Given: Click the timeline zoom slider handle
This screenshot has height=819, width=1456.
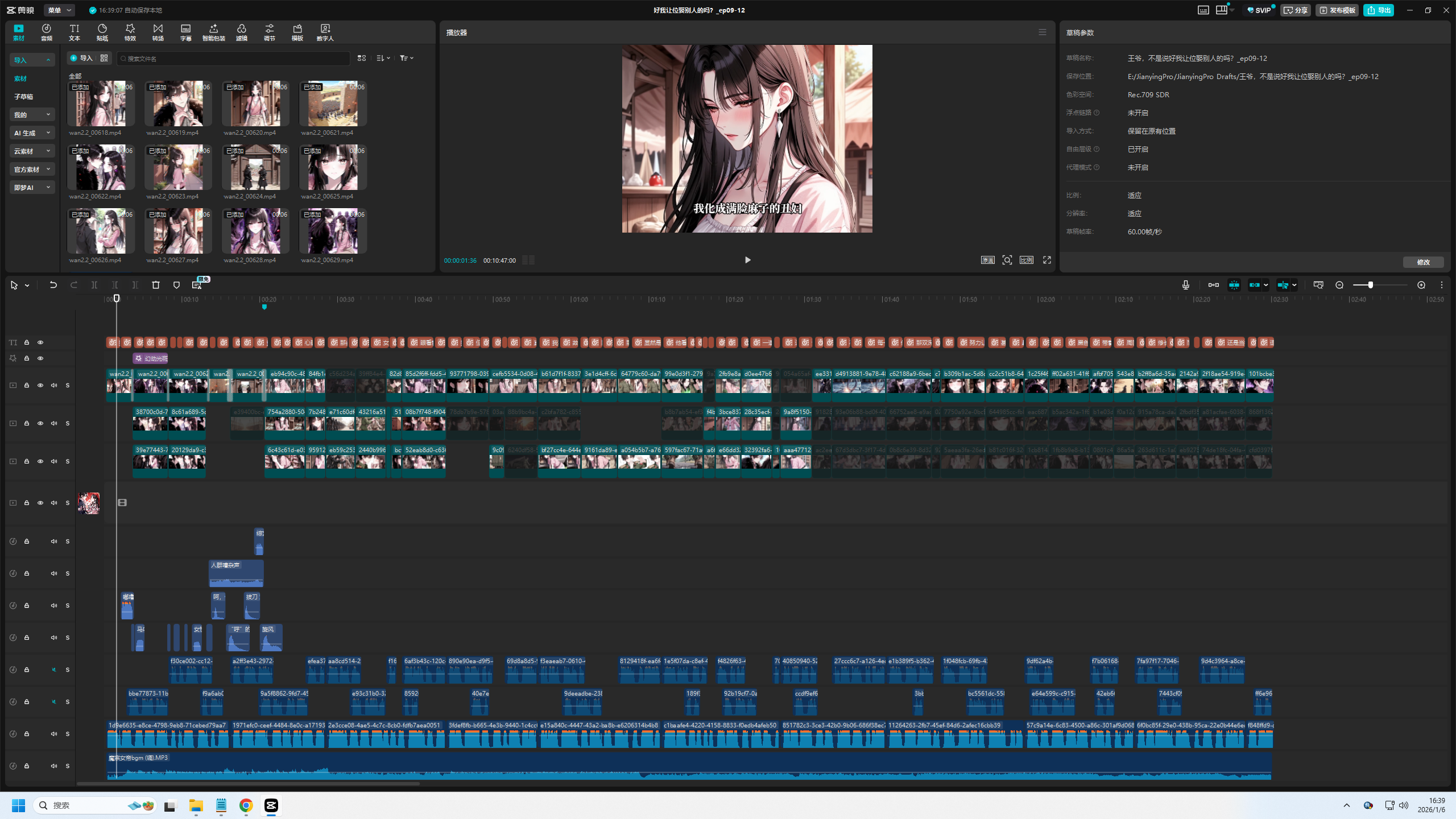Looking at the screenshot, I should 1371,285.
